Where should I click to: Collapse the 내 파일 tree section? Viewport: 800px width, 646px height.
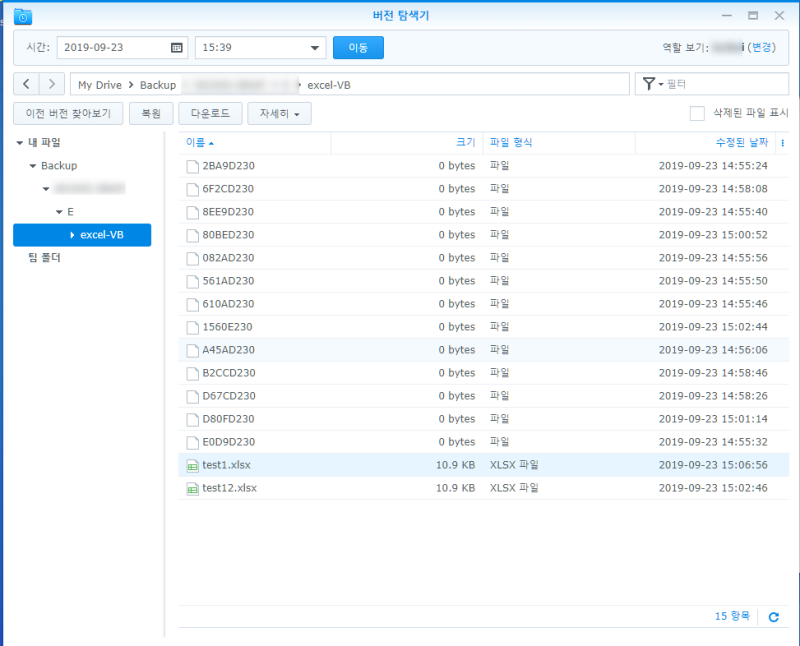click(x=19, y=143)
